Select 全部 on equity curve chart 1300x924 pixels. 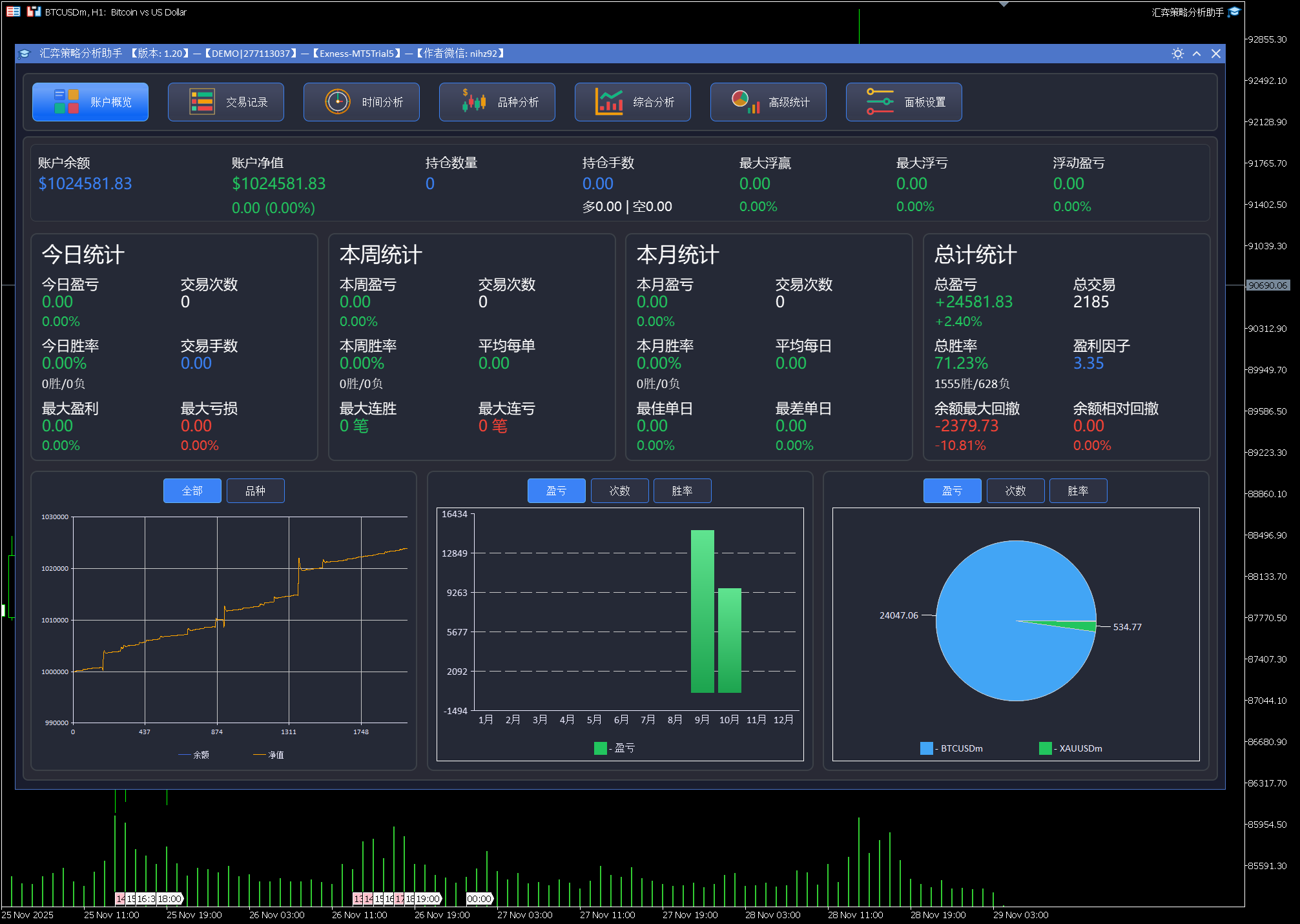(192, 491)
